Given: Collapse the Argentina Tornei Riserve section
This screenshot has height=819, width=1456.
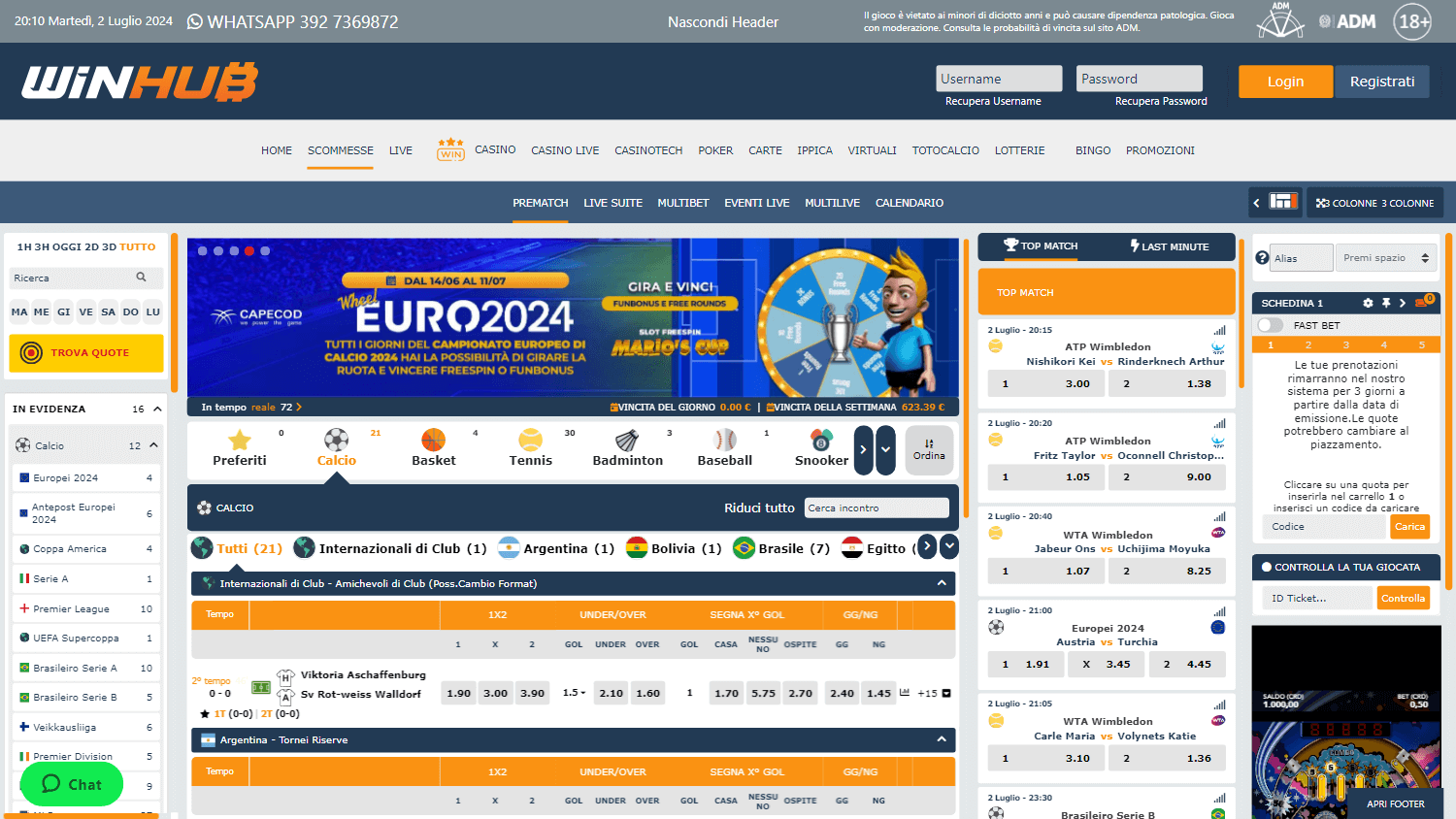Looking at the screenshot, I should 942,739.
